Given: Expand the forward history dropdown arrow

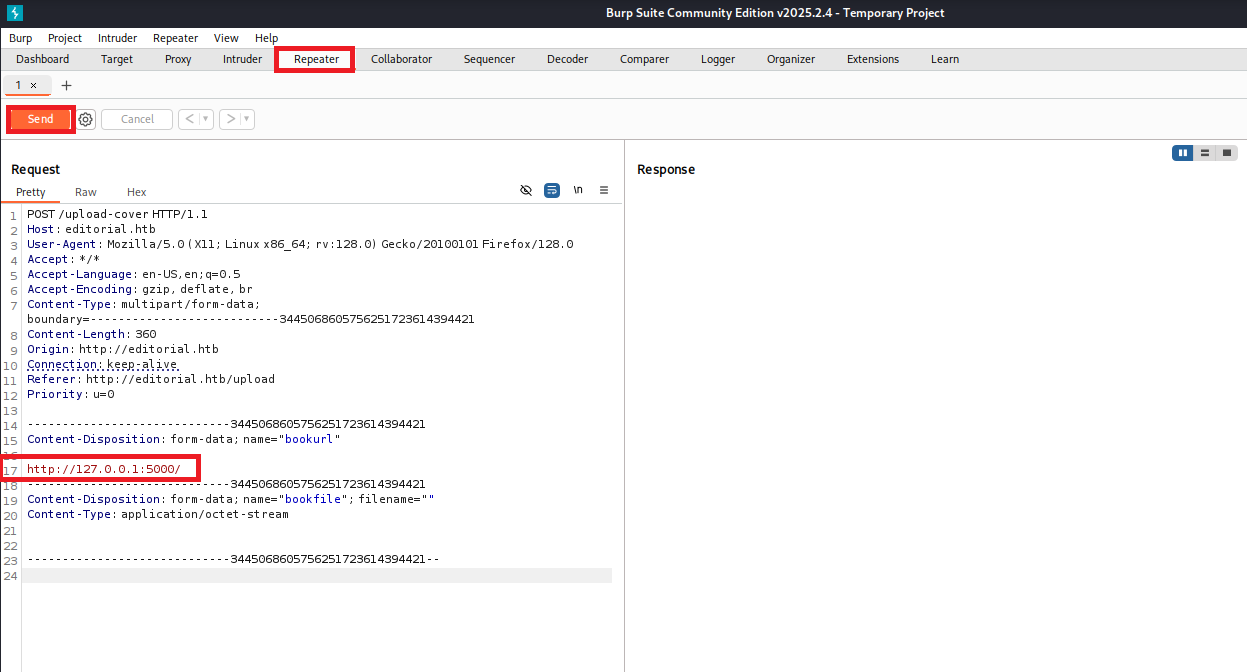Looking at the screenshot, I should pos(247,119).
